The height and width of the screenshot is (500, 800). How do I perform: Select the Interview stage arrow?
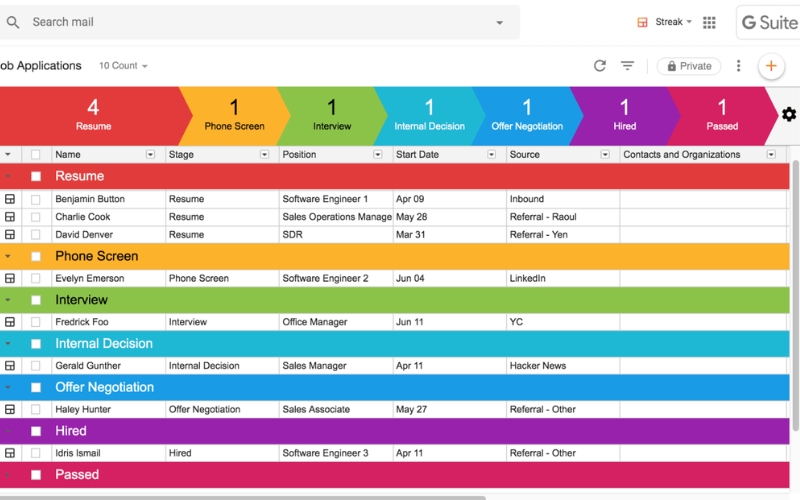pos(332,116)
